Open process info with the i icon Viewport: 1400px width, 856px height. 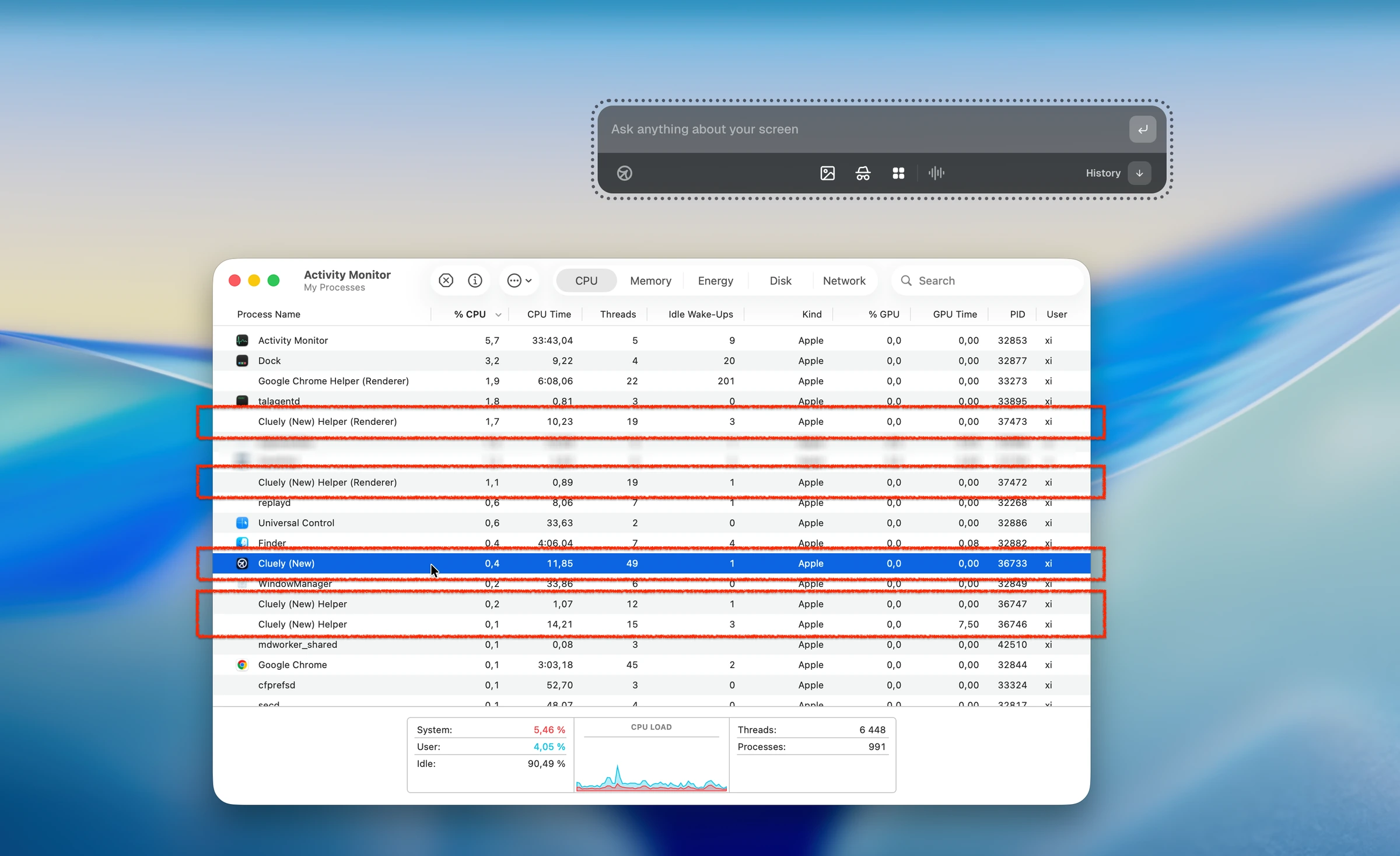tap(475, 281)
